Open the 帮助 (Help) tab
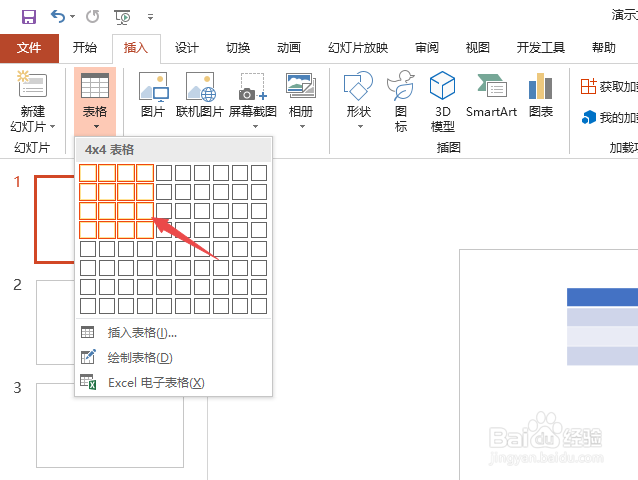Viewport: 638px width, 480px height. click(x=604, y=48)
